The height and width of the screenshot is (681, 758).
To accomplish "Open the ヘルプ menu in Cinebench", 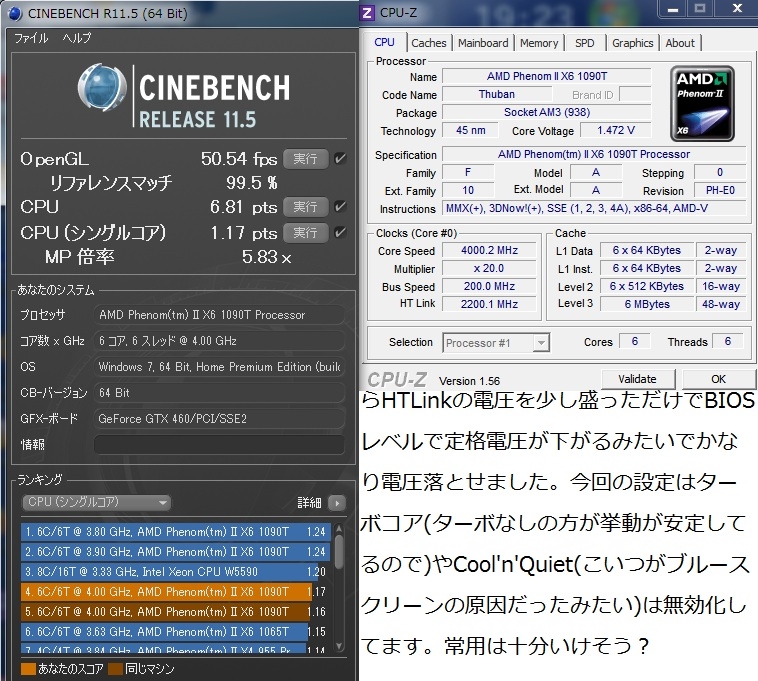I will click(76, 38).
